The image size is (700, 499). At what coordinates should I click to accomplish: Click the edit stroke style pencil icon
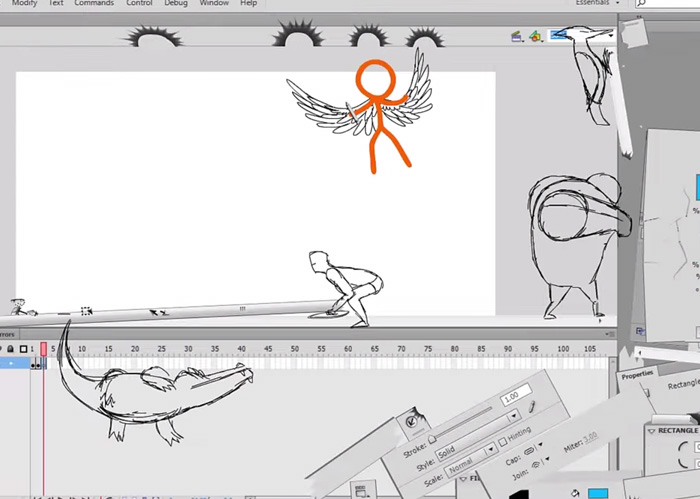531,407
